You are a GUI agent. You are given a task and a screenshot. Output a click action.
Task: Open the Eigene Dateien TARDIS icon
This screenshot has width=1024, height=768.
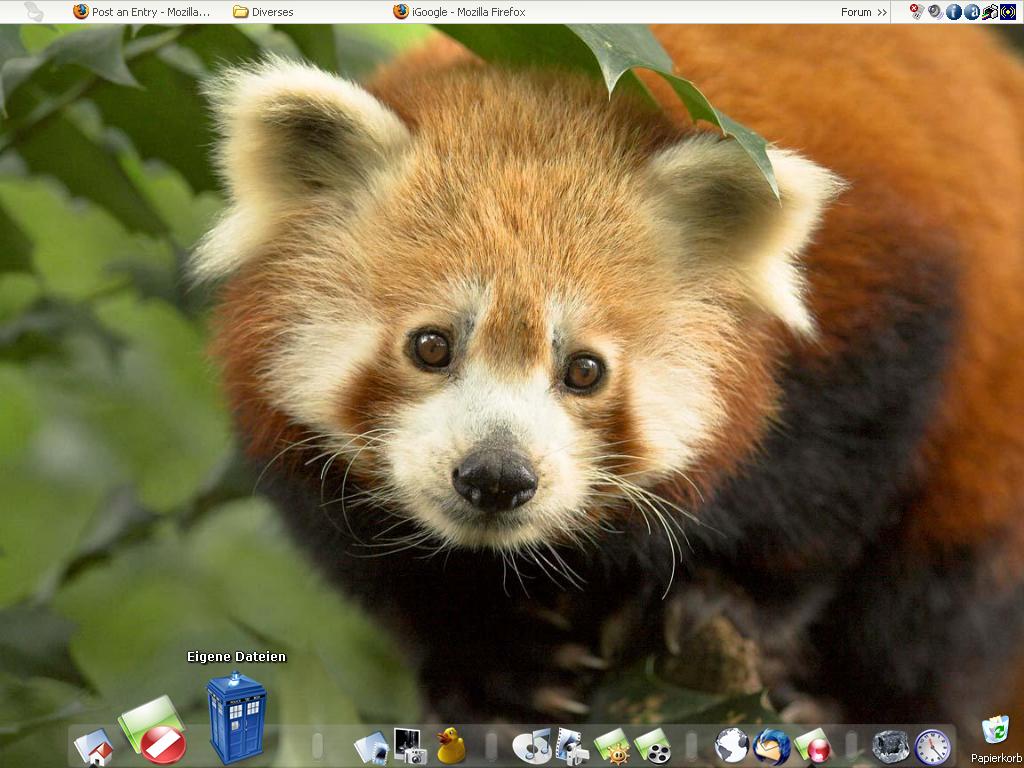[x=236, y=718]
